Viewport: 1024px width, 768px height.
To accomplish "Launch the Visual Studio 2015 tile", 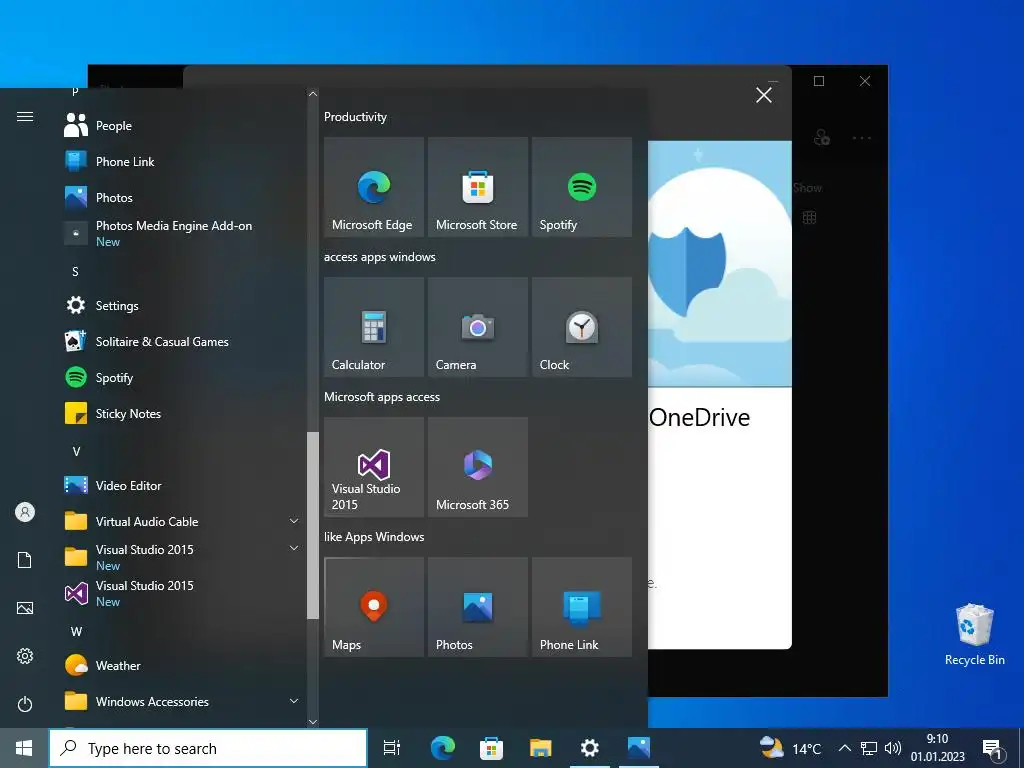I will (x=374, y=467).
